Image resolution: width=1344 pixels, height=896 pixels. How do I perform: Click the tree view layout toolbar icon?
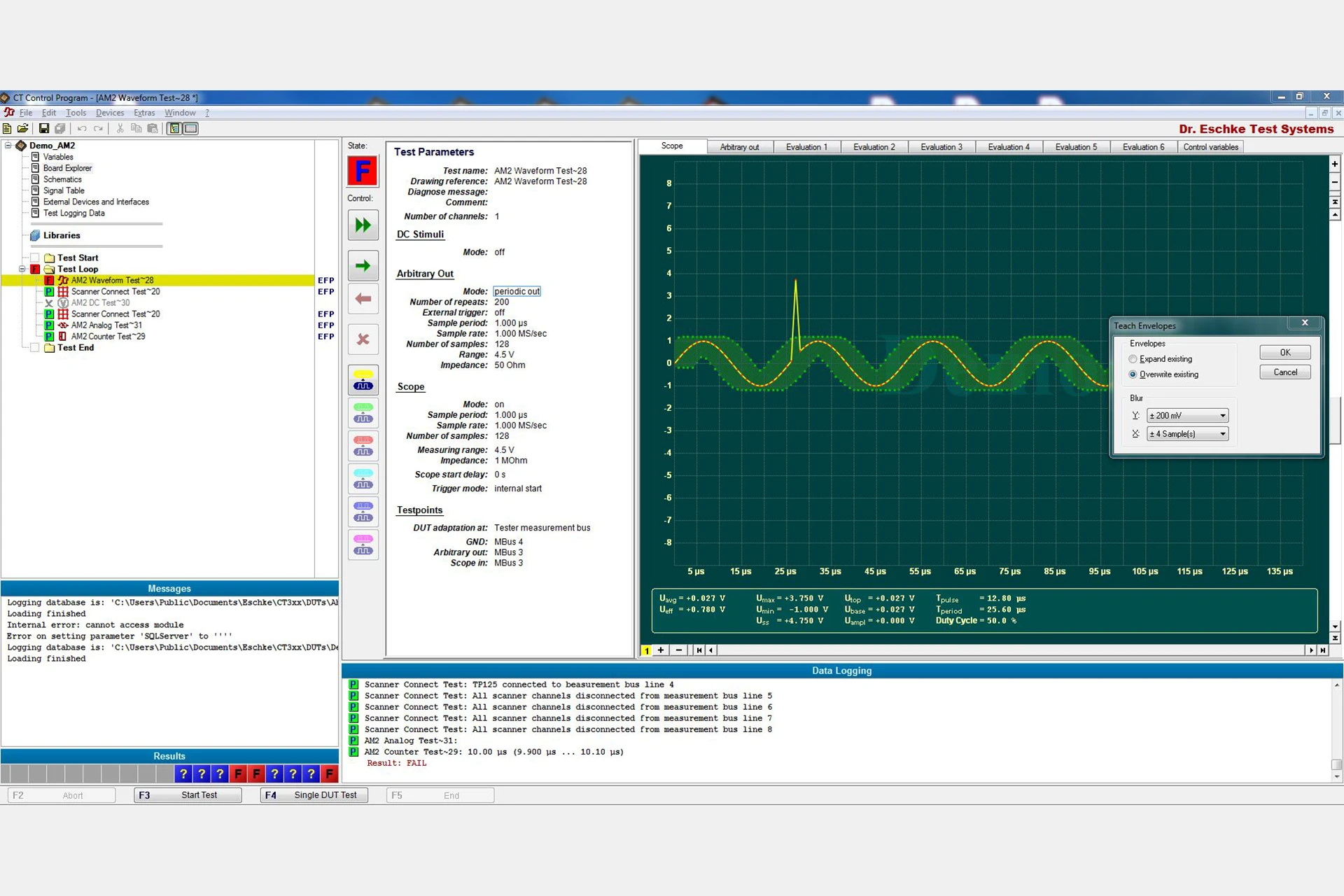174,128
